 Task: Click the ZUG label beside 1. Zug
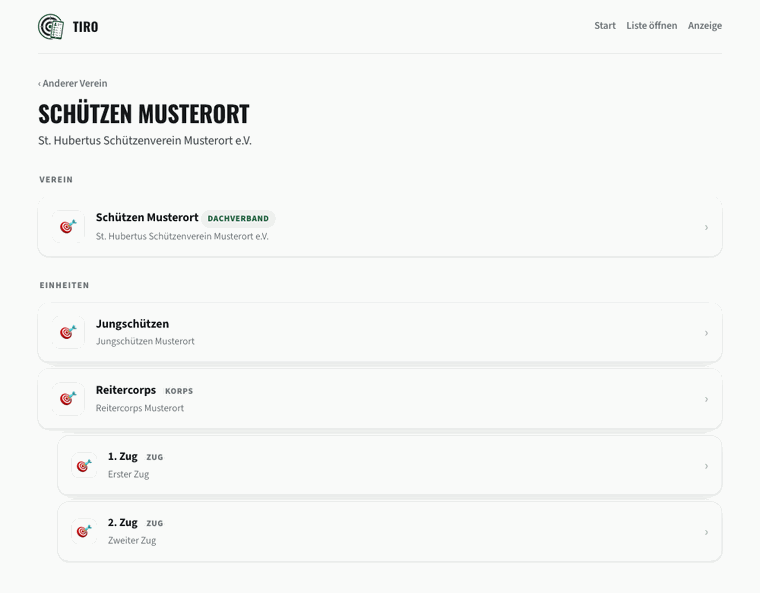click(155, 457)
